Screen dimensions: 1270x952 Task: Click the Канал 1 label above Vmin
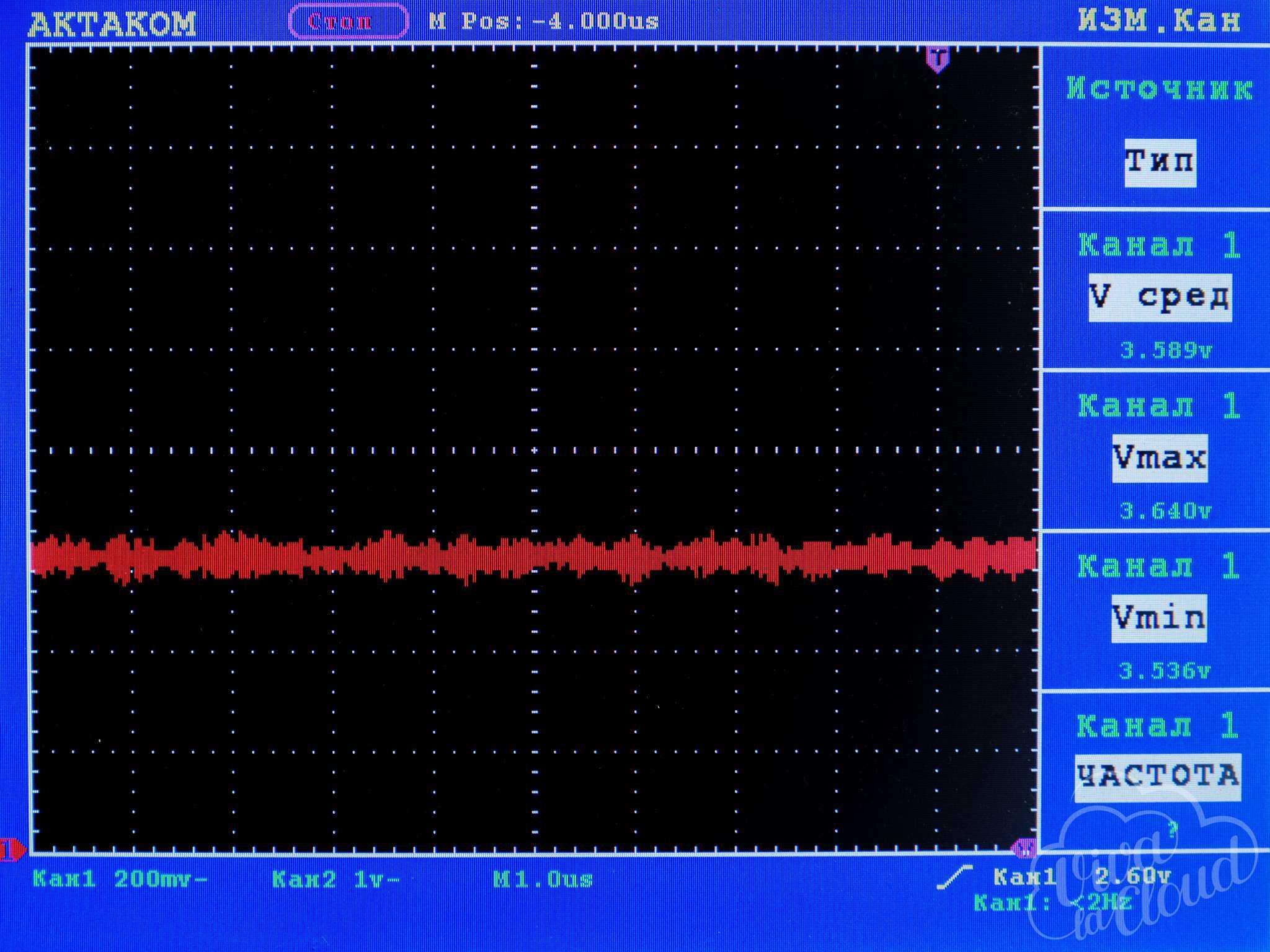click(1158, 565)
